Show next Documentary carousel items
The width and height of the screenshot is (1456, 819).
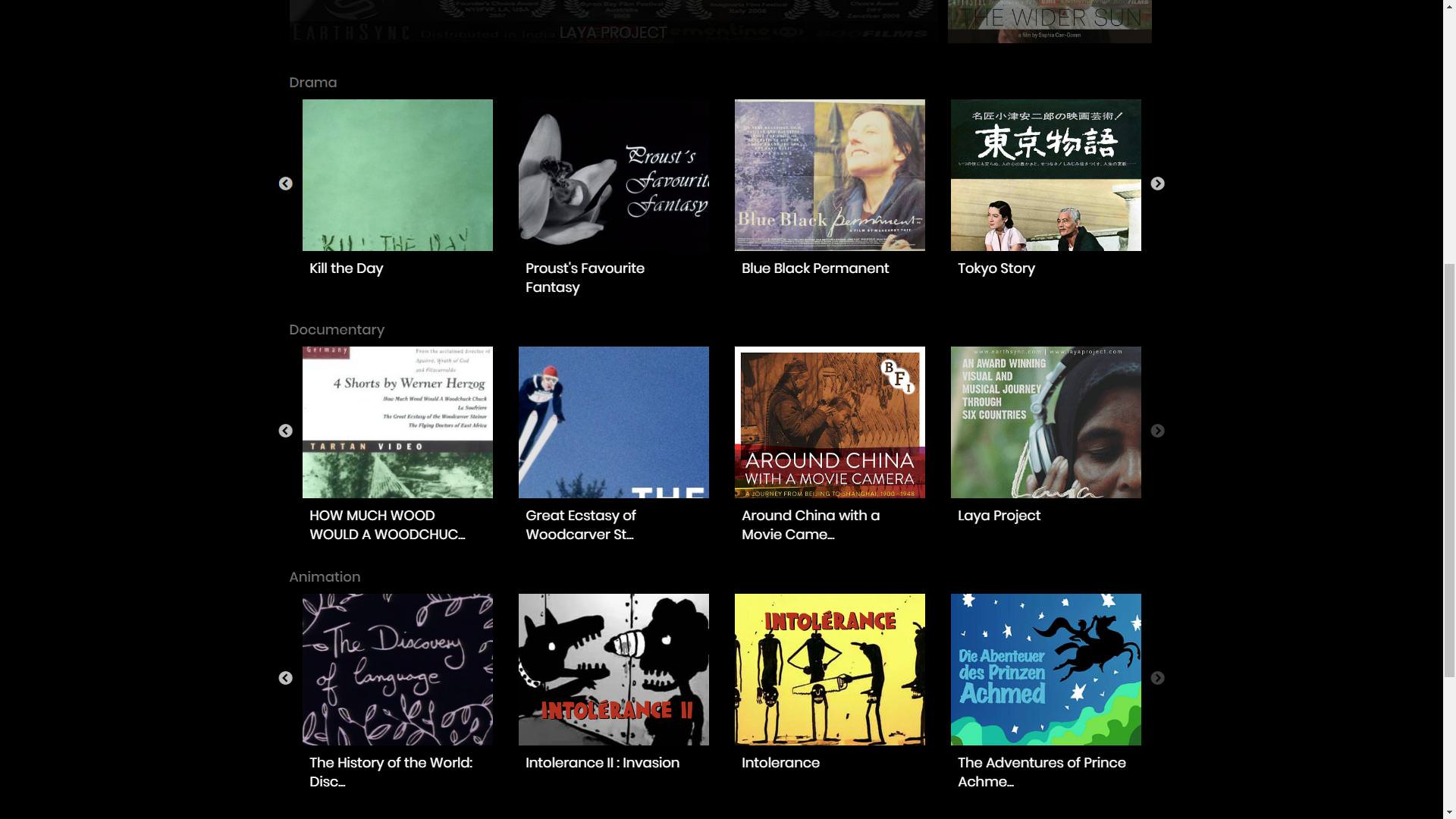pyautogui.click(x=1157, y=431)
